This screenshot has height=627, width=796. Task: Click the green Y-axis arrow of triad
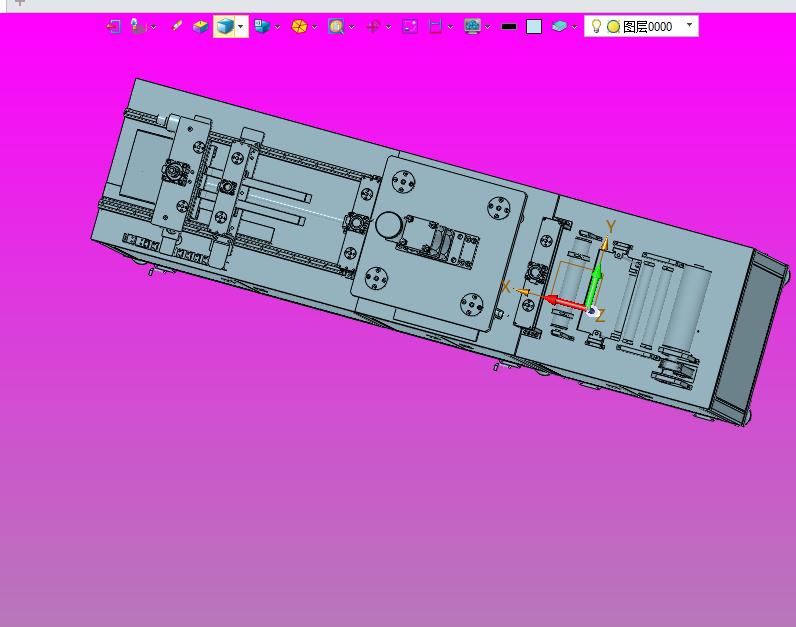(x=594, y=283)
